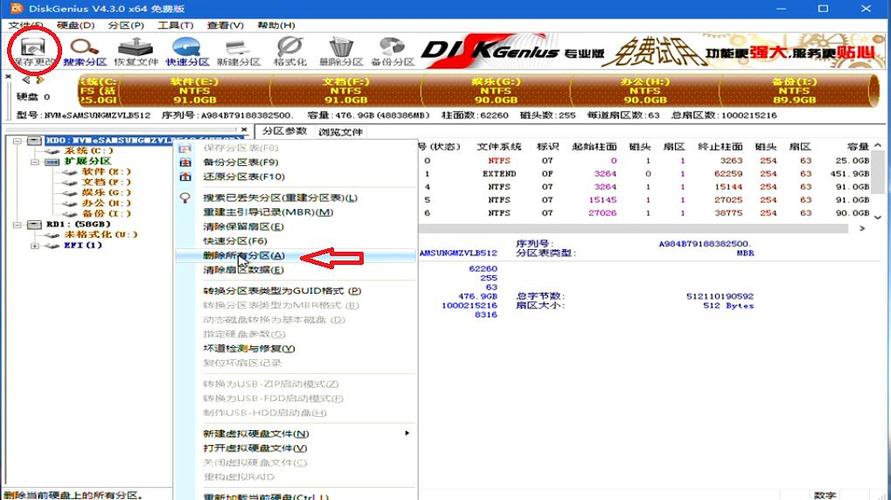The image size is (891, 500).
Task: Open the 硬盘(D) menu
Action: [x=76, y=26]
